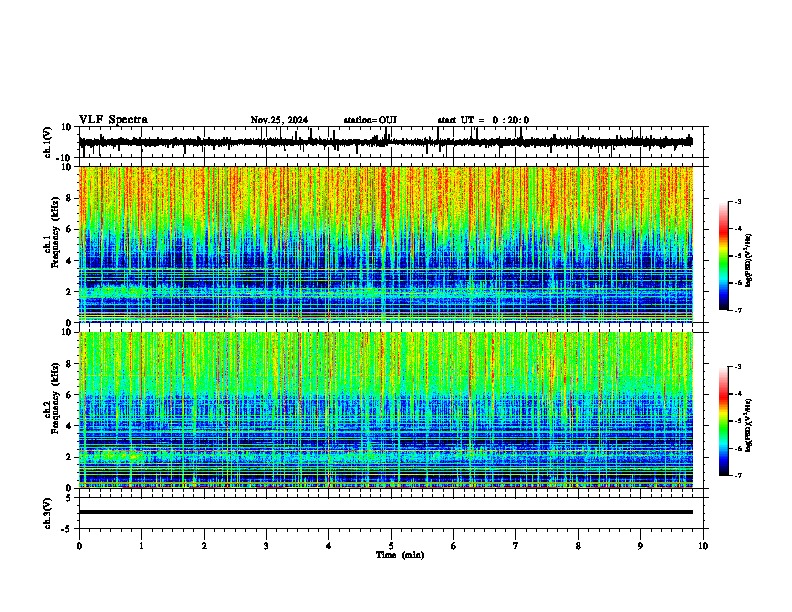792x612 pixels.
Task: Click the ch.3 flat black trace
Action: click(x=386, y=512)
